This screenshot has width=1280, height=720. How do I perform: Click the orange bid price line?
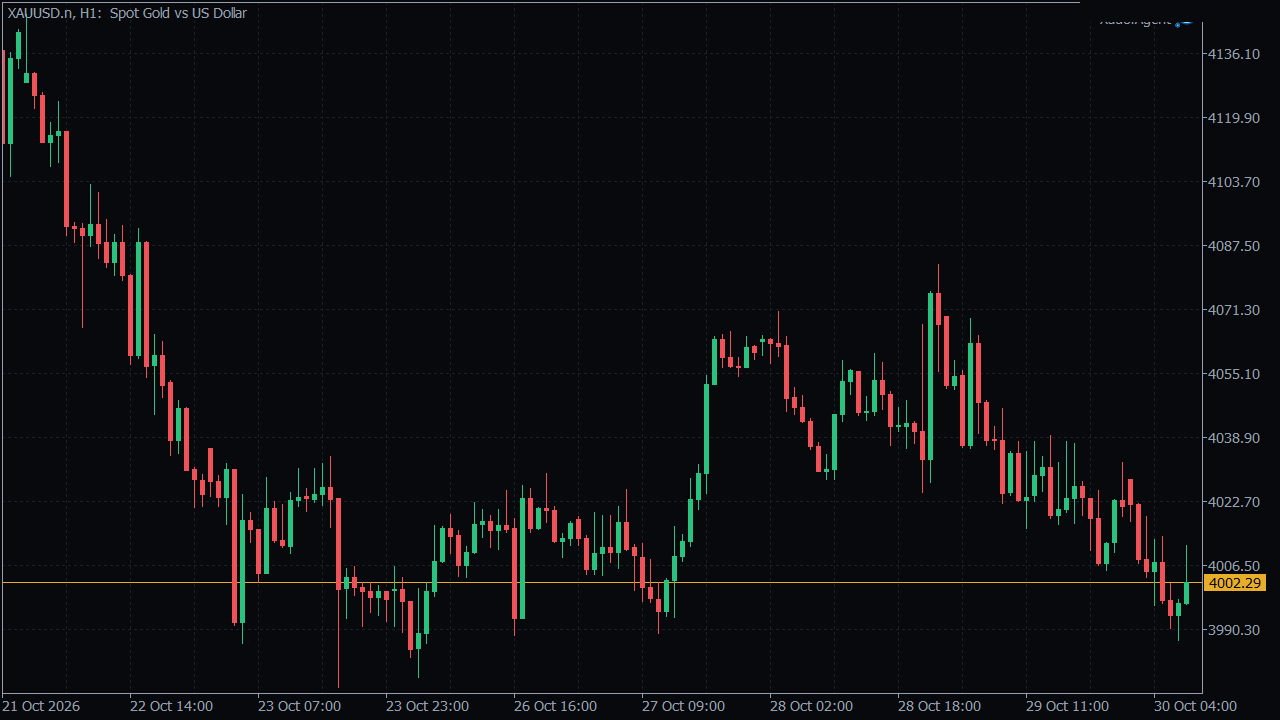click(x=600, y=582)
